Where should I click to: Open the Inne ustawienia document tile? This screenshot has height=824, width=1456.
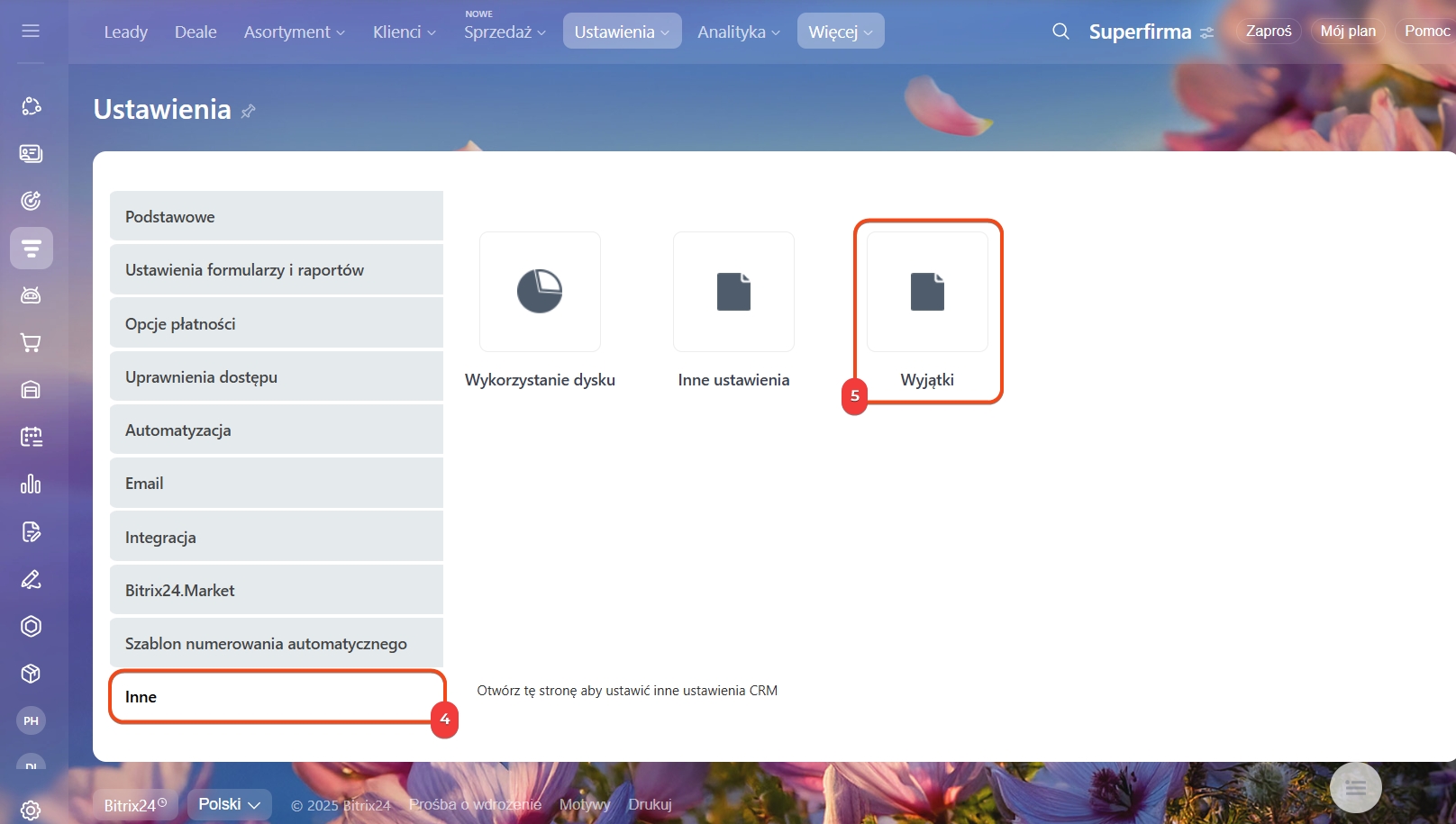[733, 292]
